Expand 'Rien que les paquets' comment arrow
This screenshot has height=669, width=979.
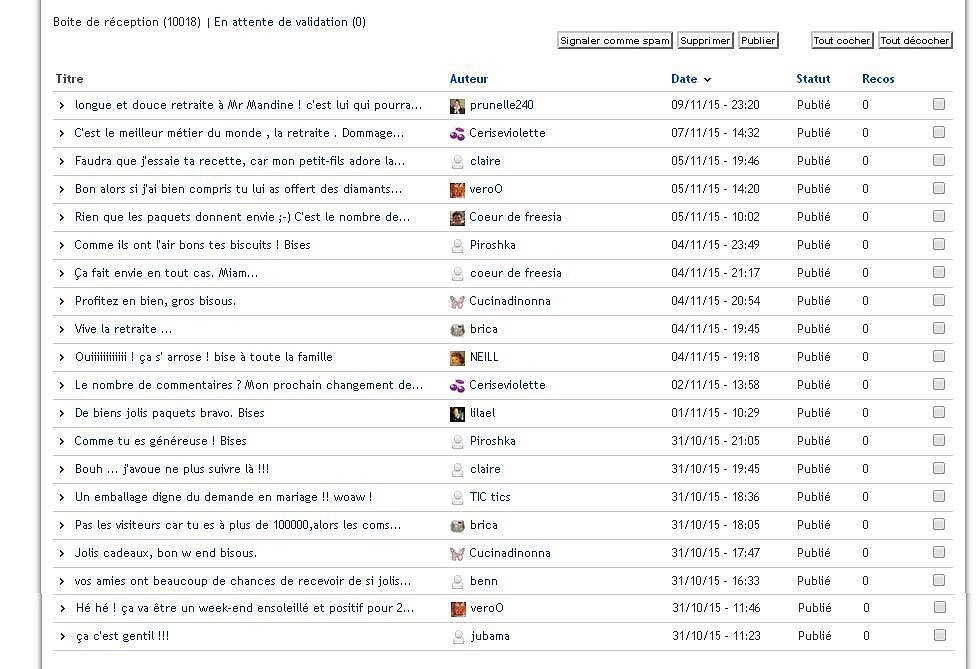(61, 218)
